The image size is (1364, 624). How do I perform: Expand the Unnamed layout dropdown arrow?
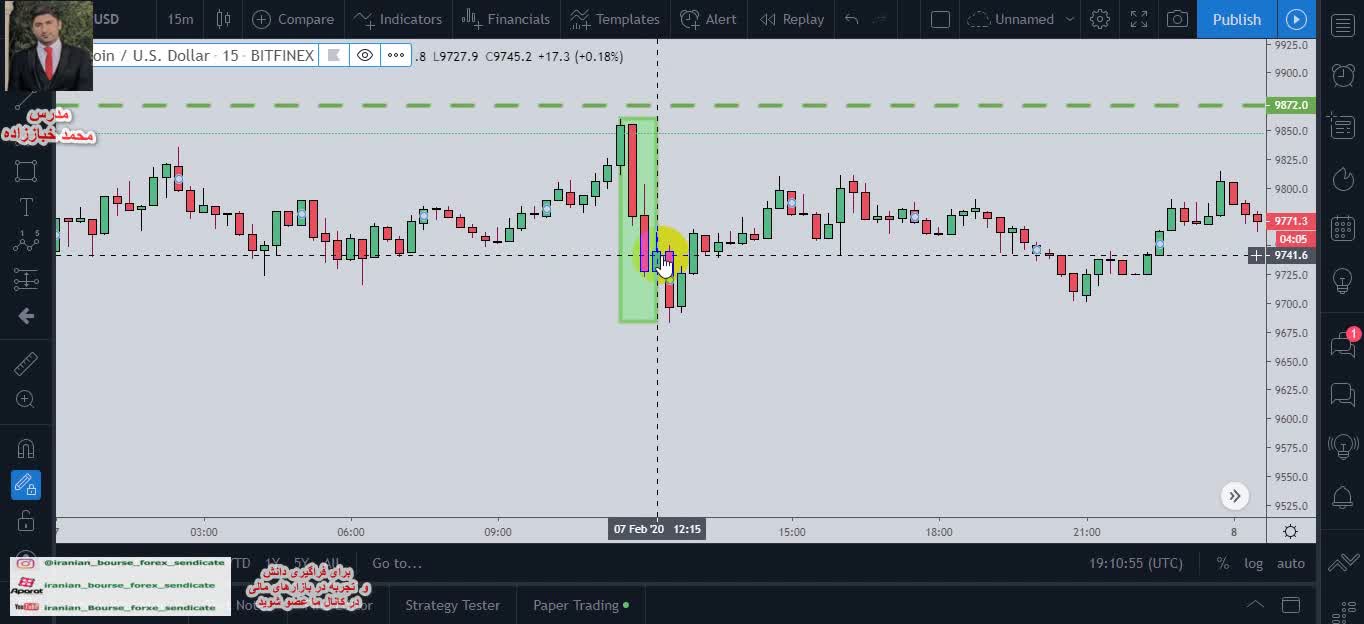point(1070,19)
